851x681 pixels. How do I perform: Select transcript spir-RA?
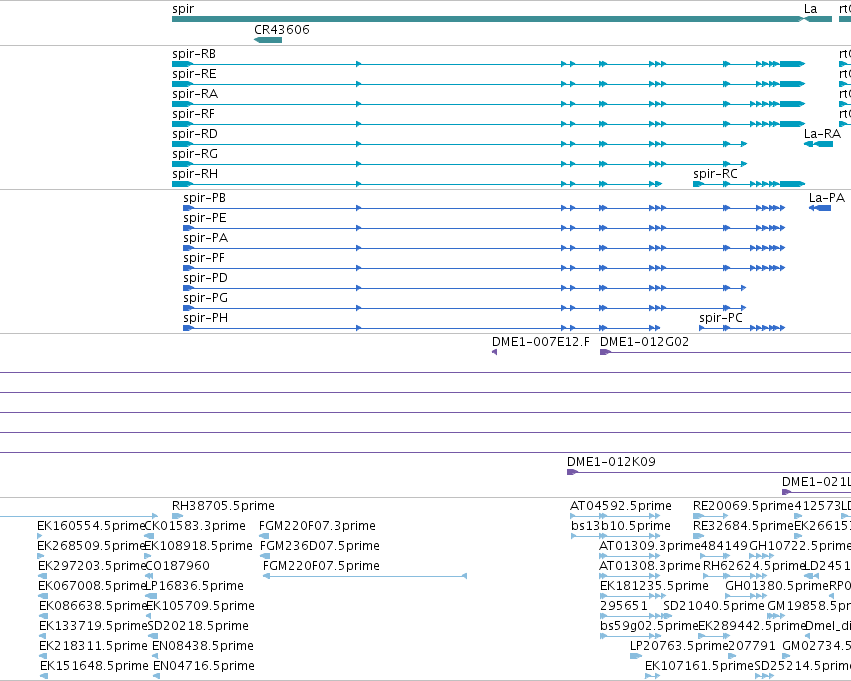click(x=488, y=104)
